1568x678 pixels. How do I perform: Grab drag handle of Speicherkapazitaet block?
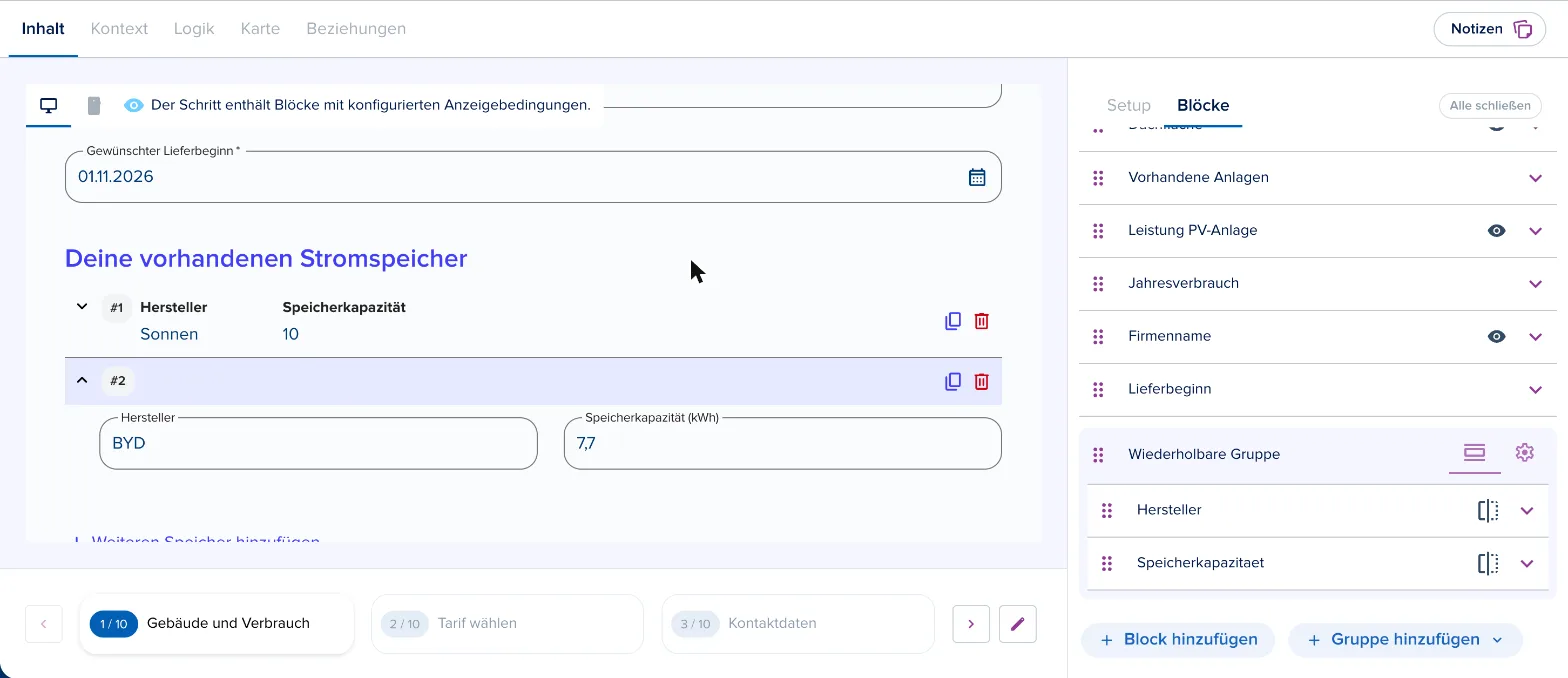1107,564
